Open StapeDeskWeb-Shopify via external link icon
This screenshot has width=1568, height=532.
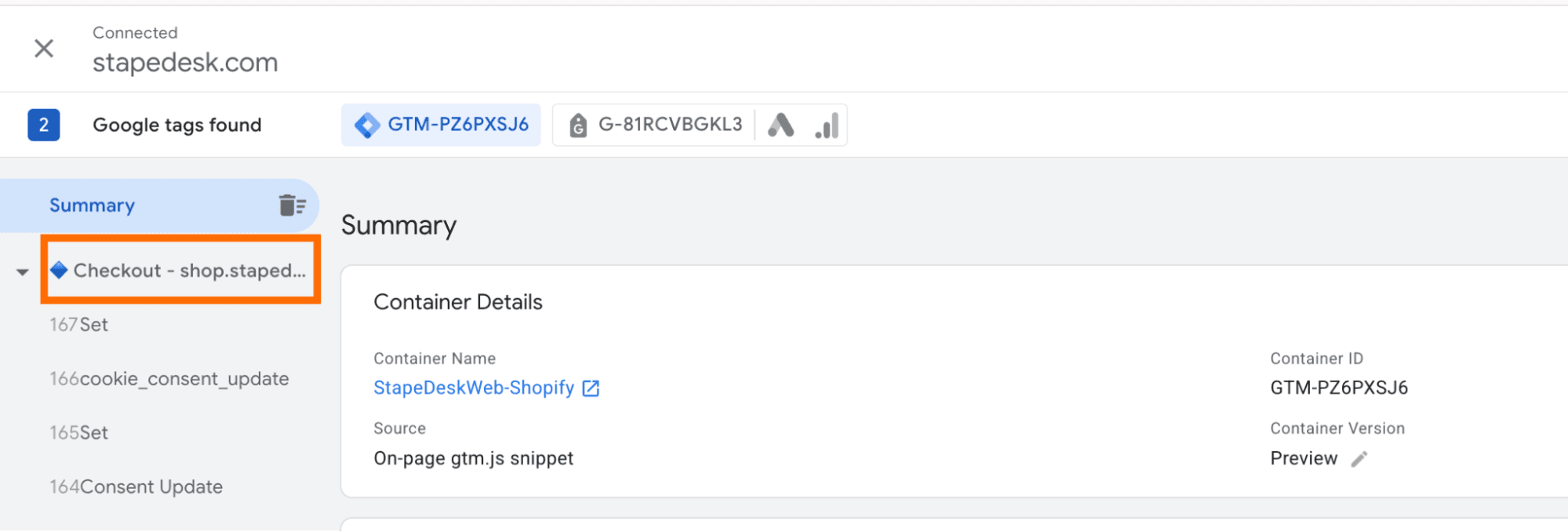pyautogui.click(x=591, y=388)
